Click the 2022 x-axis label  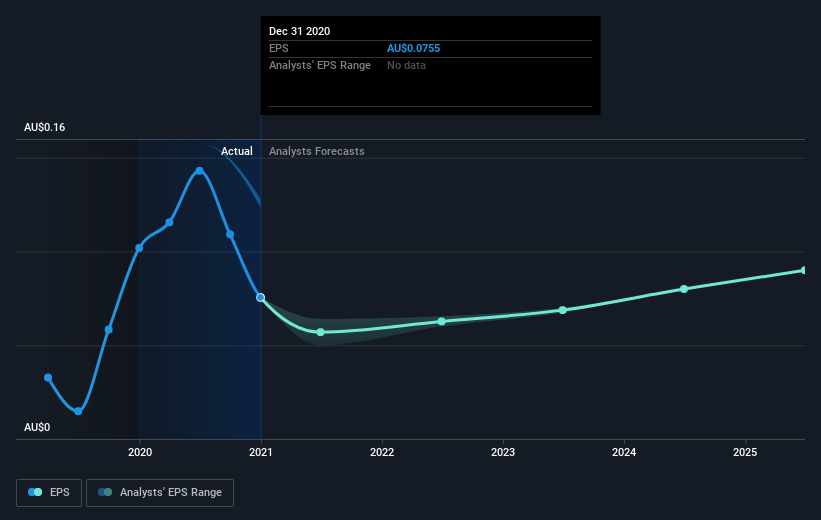382,452
